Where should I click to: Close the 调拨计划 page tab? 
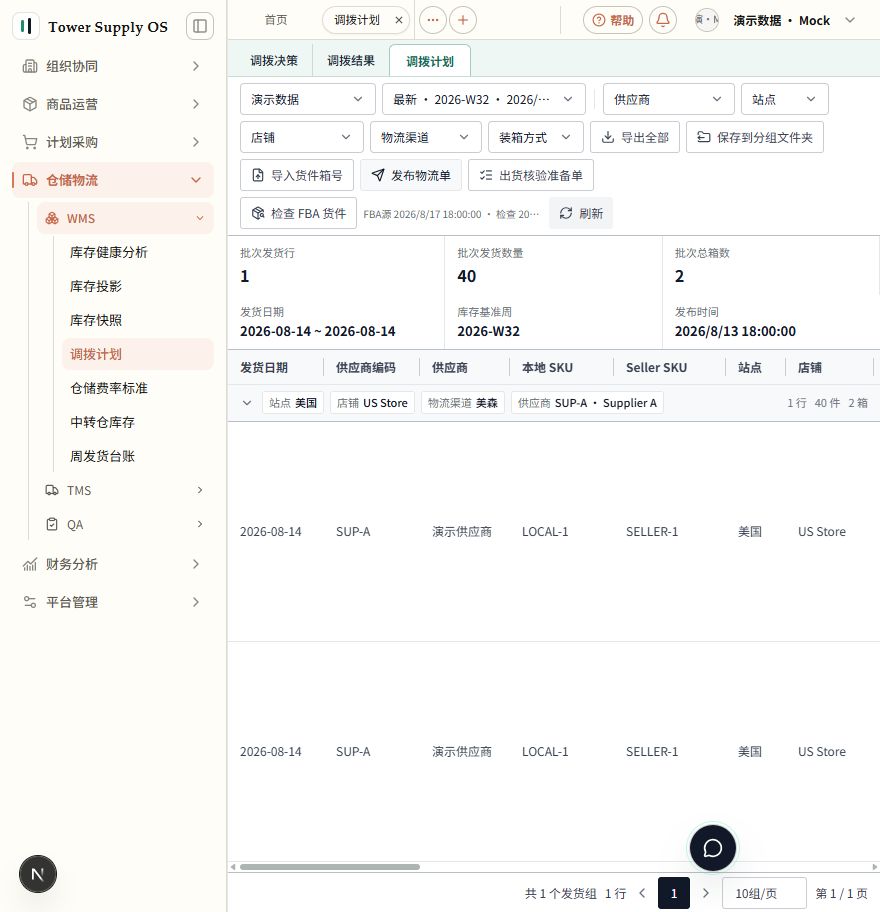point(399,20)
